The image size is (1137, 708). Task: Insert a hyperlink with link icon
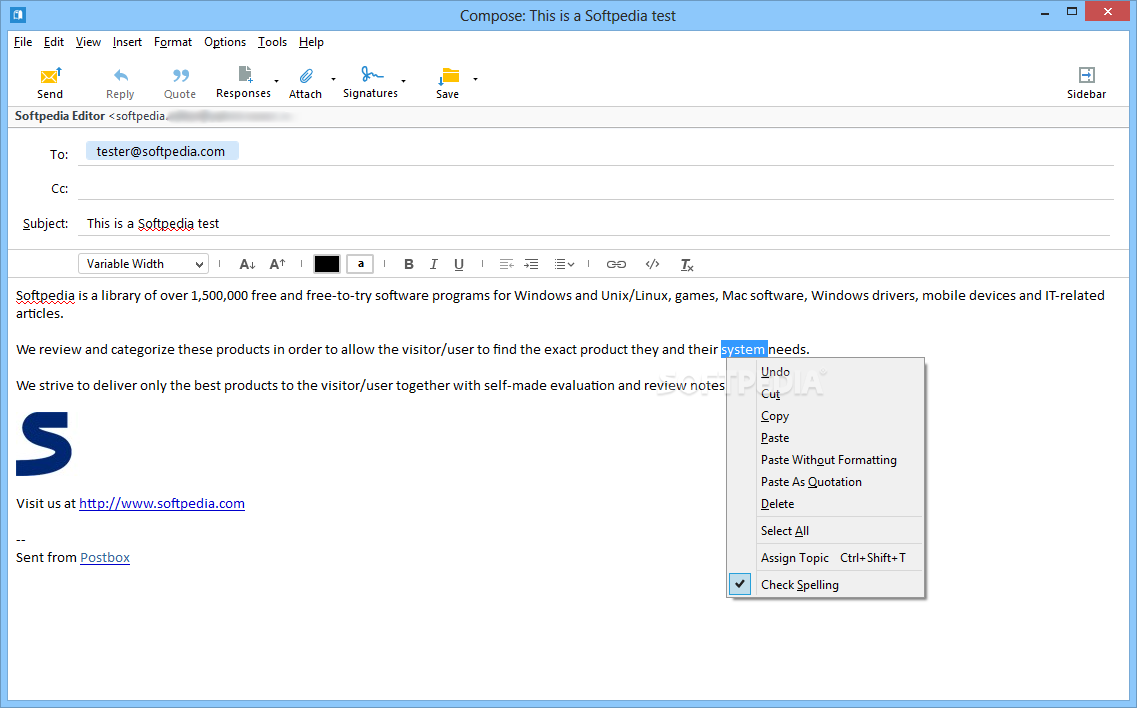coord(616,264)
